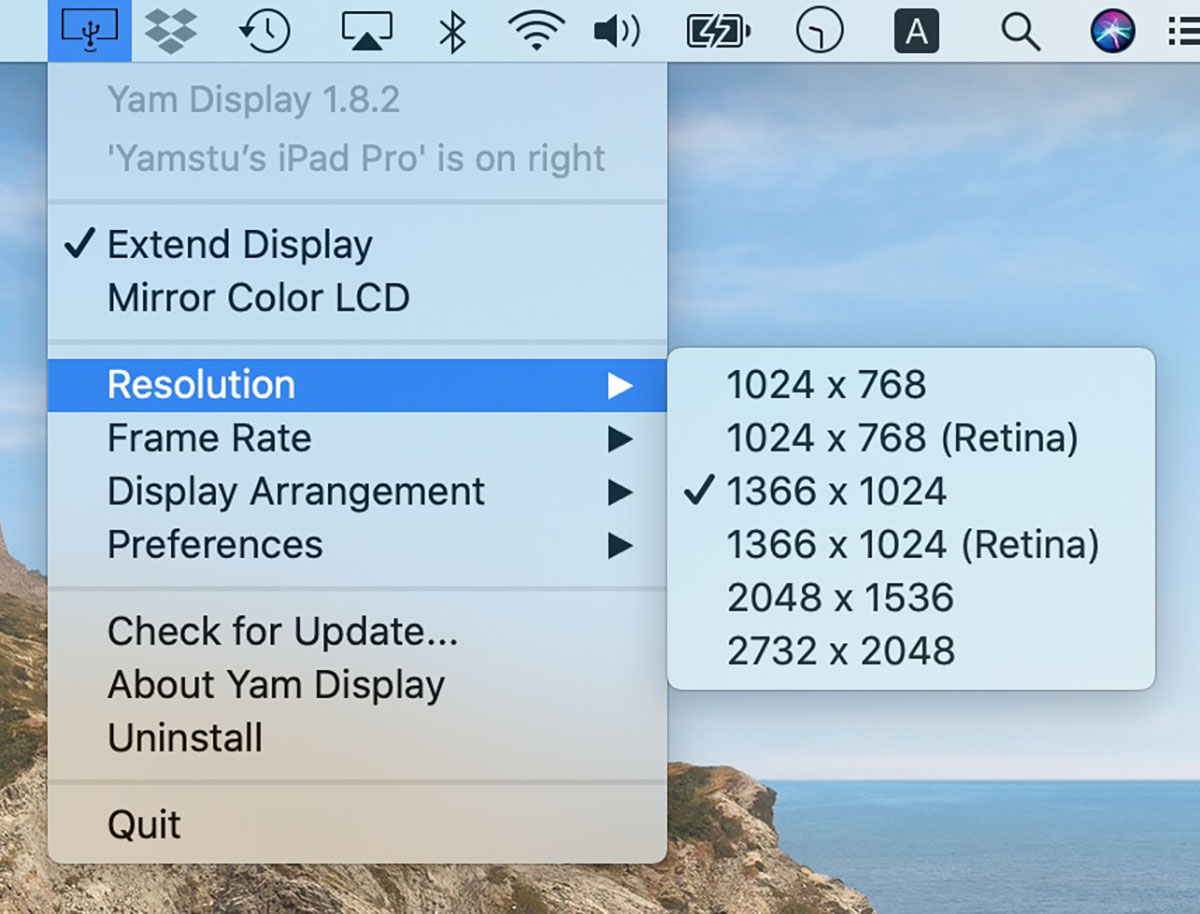Click Check for Update...

tap(282, 632)
